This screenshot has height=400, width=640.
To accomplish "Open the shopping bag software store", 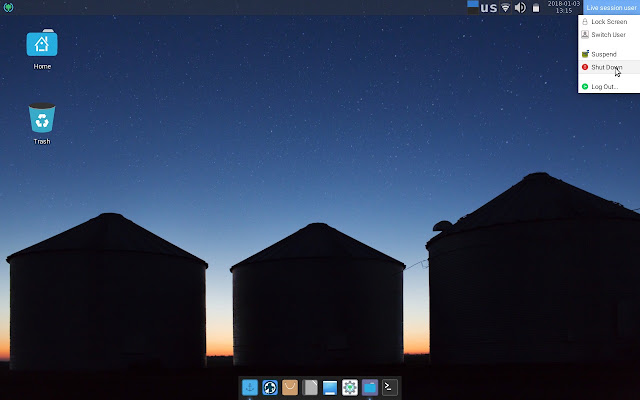I will coord(290,387).
